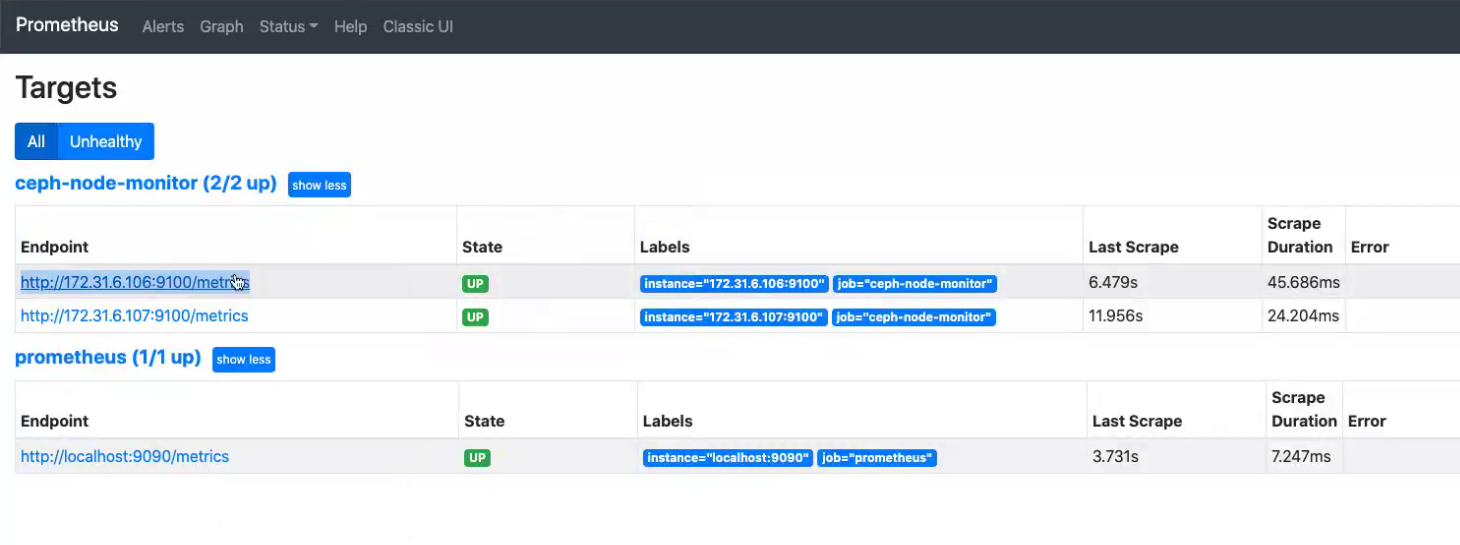Click UP badge for 172.31.6.107 target
This screenshot has height=545, width=1460.
click(475, 317)
